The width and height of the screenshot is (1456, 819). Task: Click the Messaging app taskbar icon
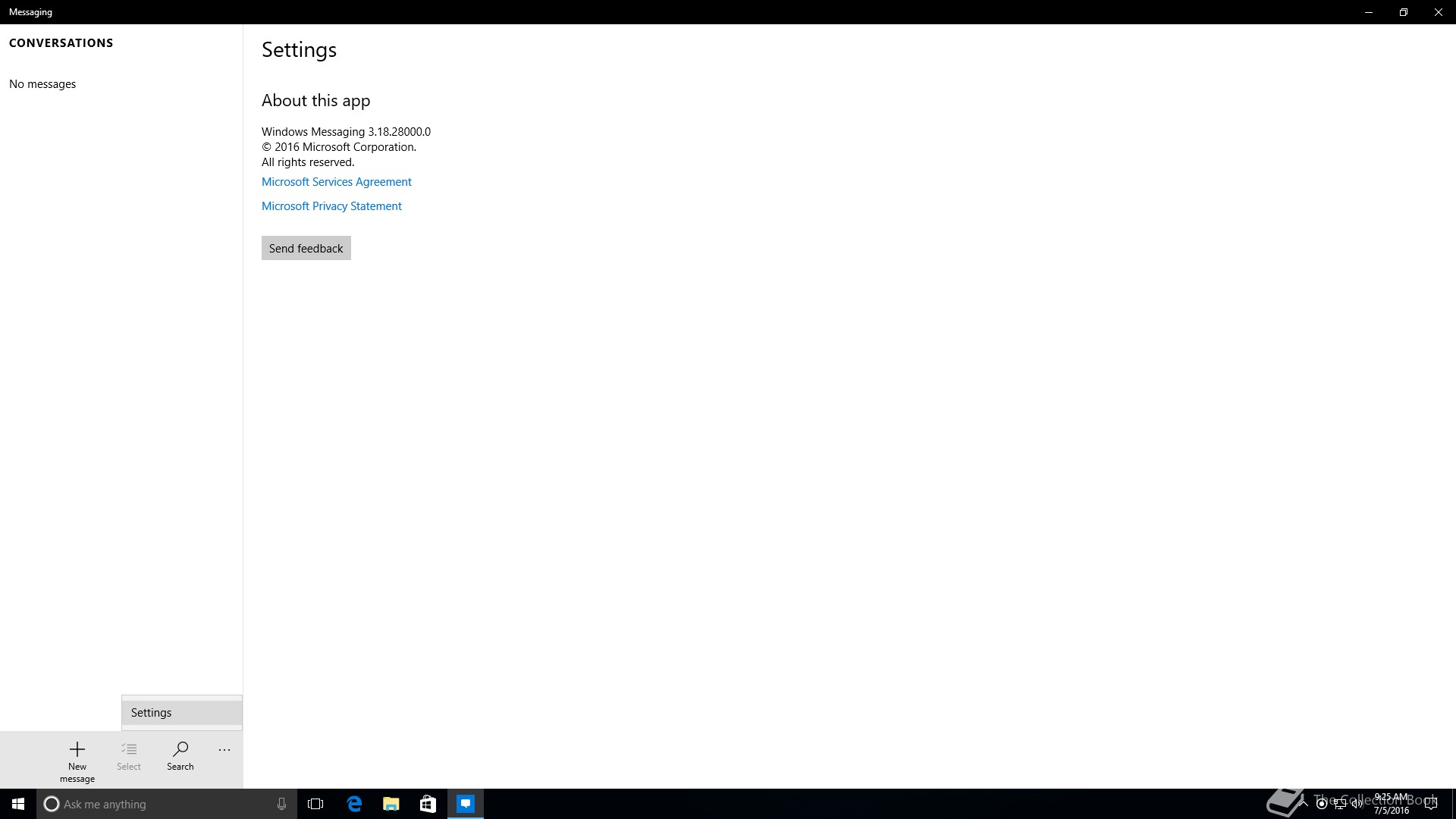466,804
